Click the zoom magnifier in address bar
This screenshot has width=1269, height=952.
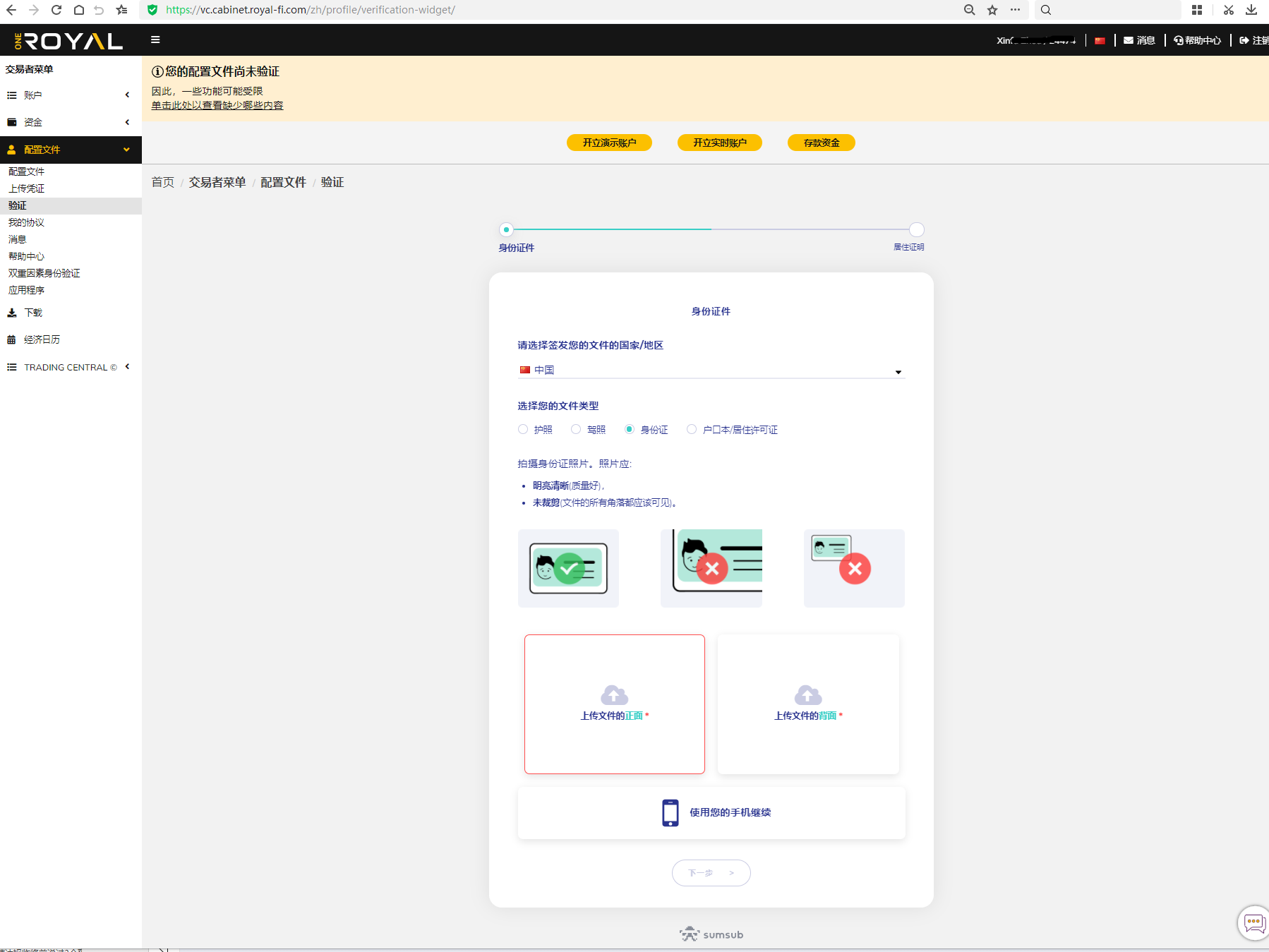(970, 10)
